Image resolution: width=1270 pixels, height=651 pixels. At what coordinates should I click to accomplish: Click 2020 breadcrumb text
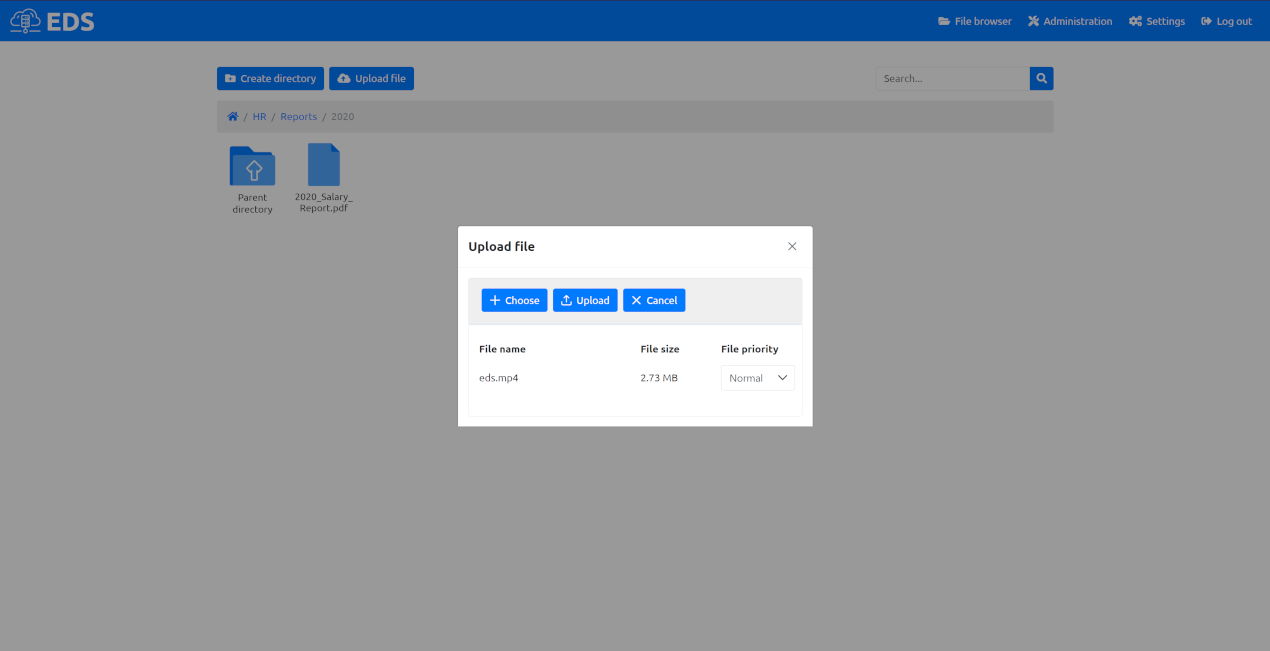pos(343,117)
